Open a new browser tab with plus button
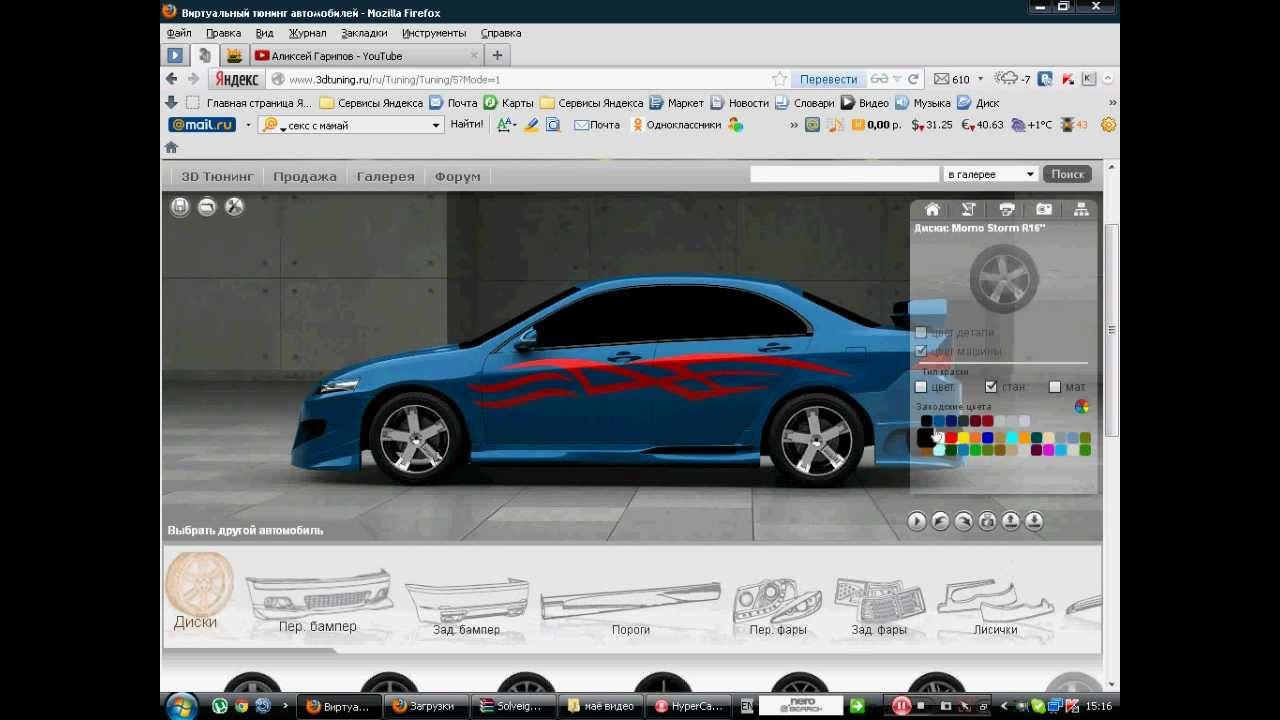Viewport: 1280px width, 720px height. pyautogui.click(x=497, y=55)
